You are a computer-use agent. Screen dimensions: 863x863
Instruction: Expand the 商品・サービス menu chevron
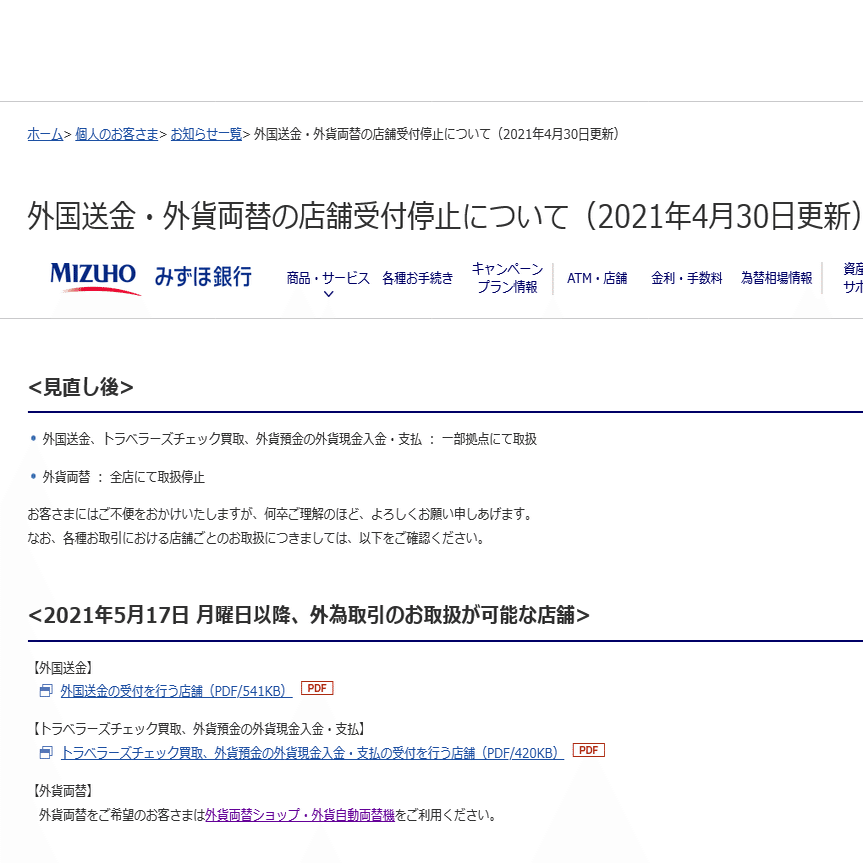(328, 294)
